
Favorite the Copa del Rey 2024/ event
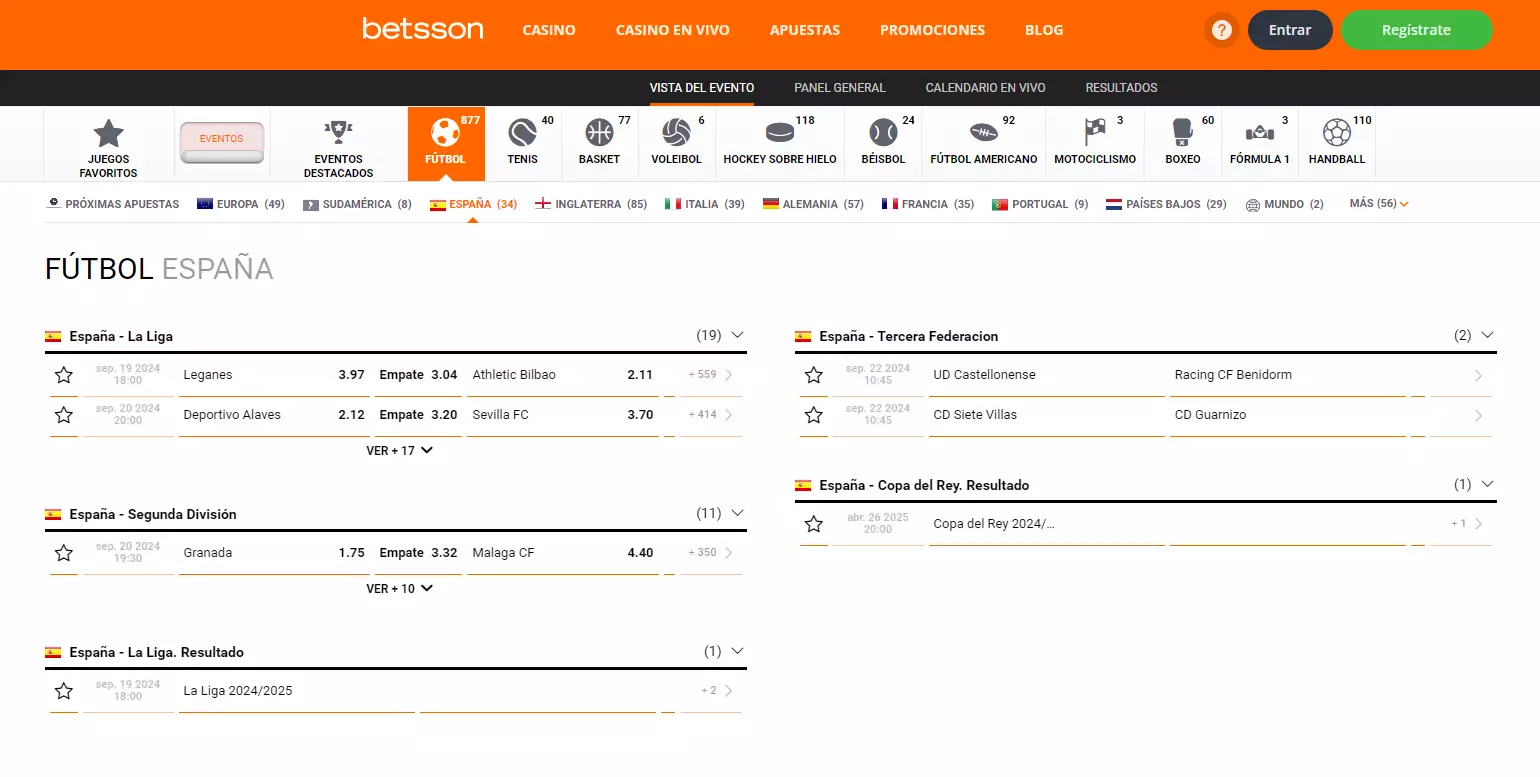(x=814, y=524)
